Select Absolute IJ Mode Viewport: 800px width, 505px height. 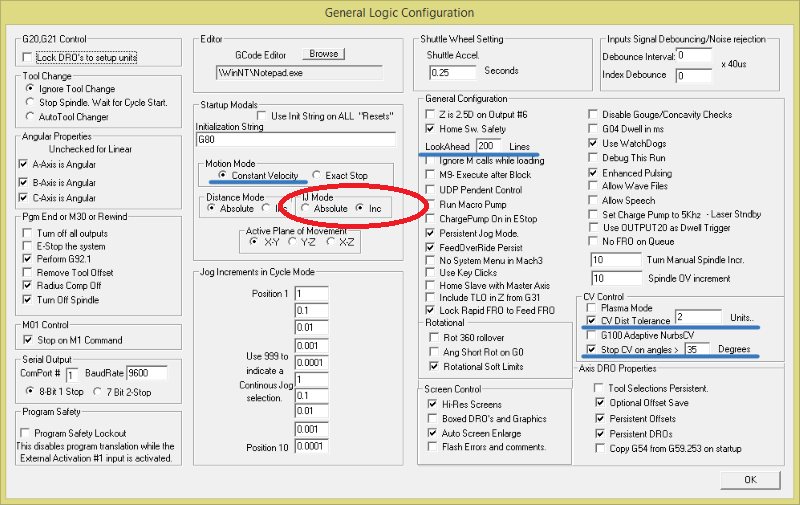click(x=305, y=208)
